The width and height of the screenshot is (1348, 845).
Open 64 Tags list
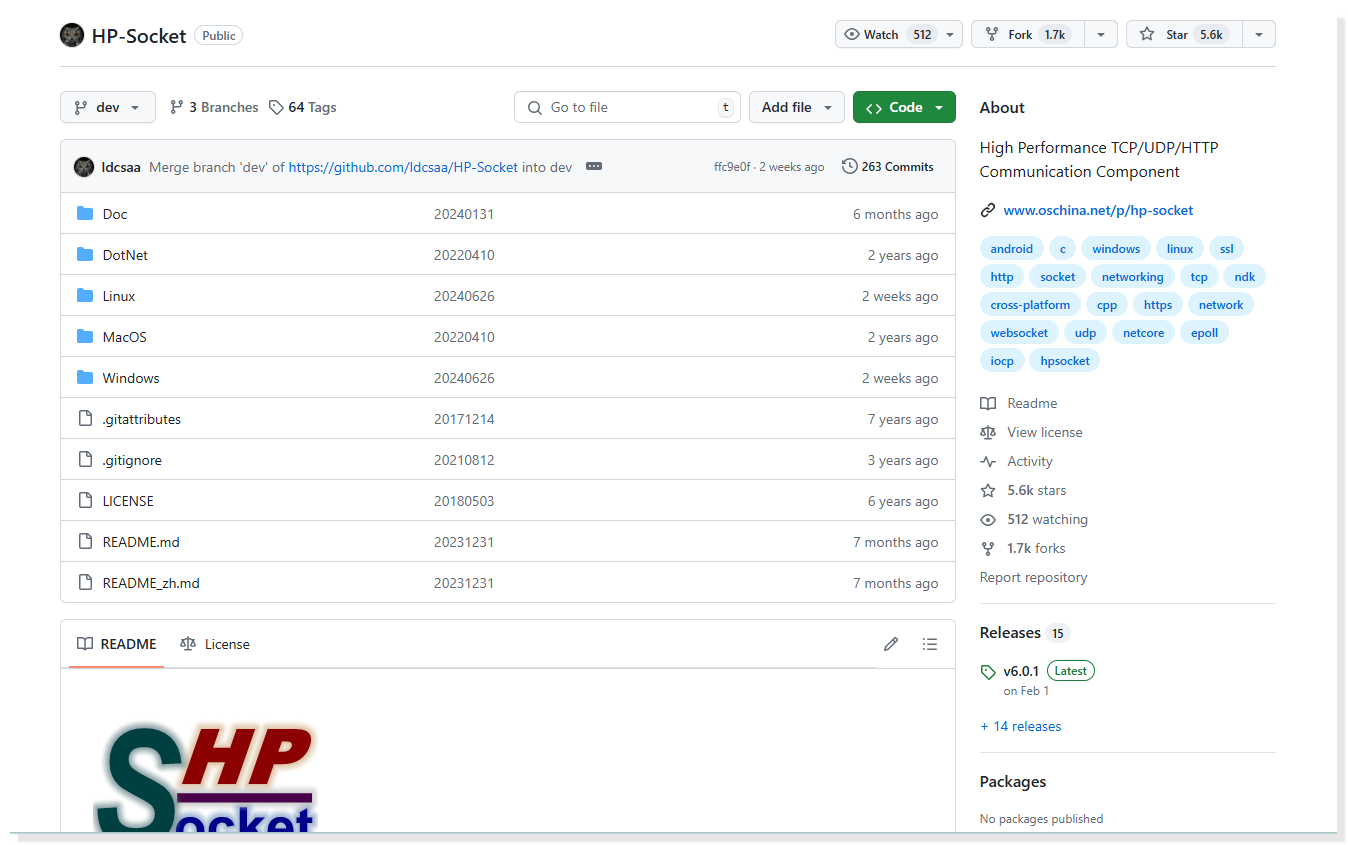click(303, 107)
